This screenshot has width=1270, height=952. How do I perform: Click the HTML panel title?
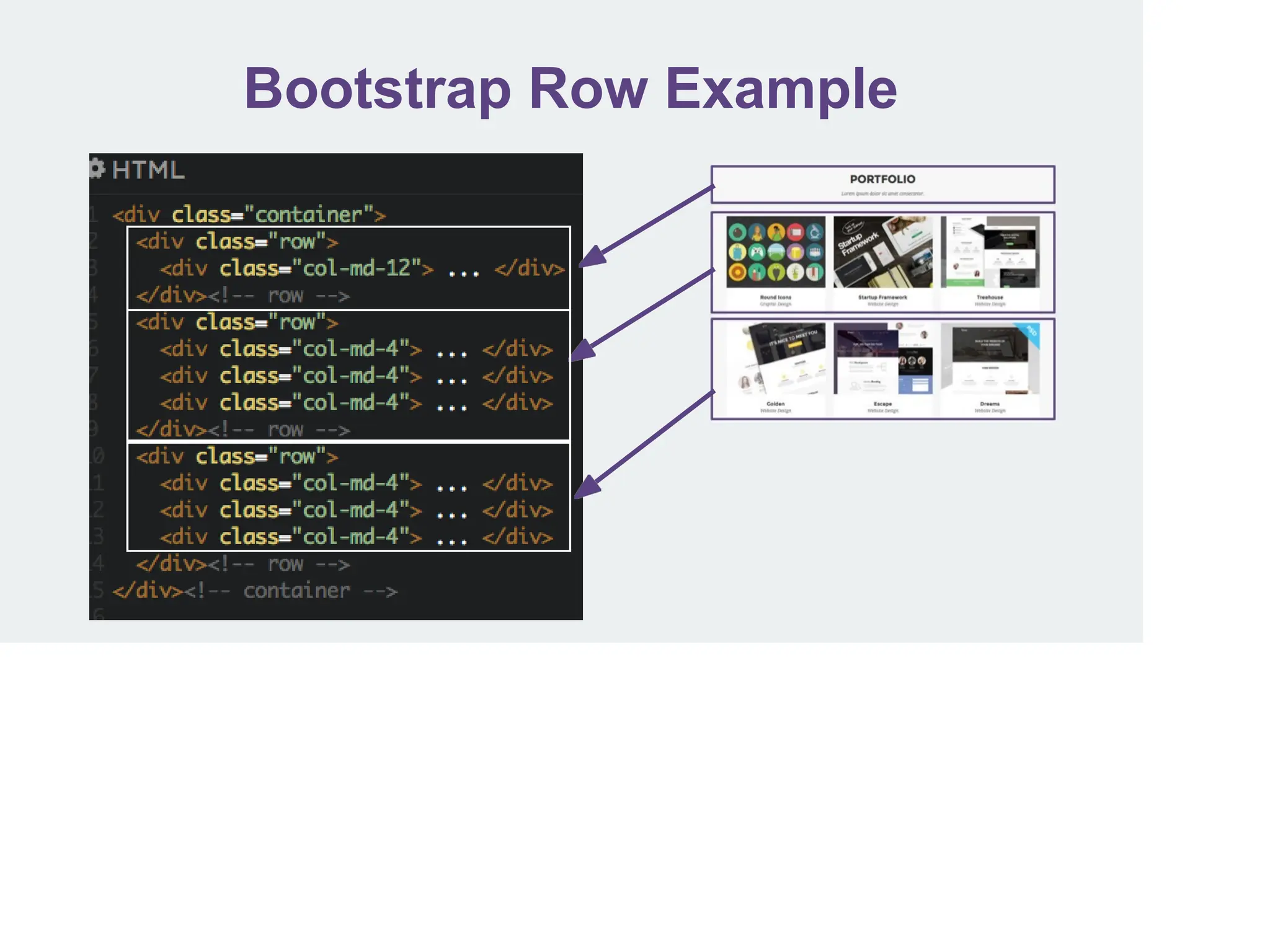[x=148, y=170]
